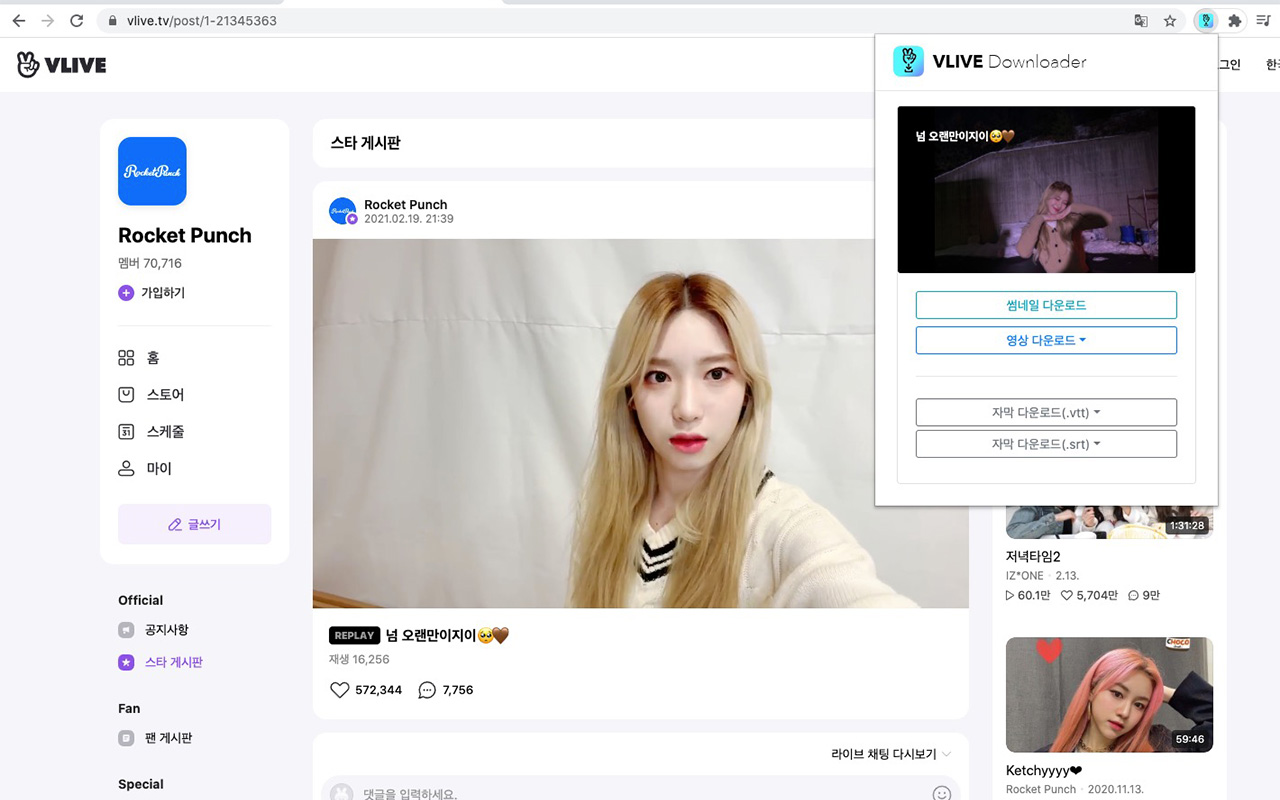The image size is (1280, 800).
Task: Expand the 영상 다운로드 dropdown
Action: (x=1046, y=340)
